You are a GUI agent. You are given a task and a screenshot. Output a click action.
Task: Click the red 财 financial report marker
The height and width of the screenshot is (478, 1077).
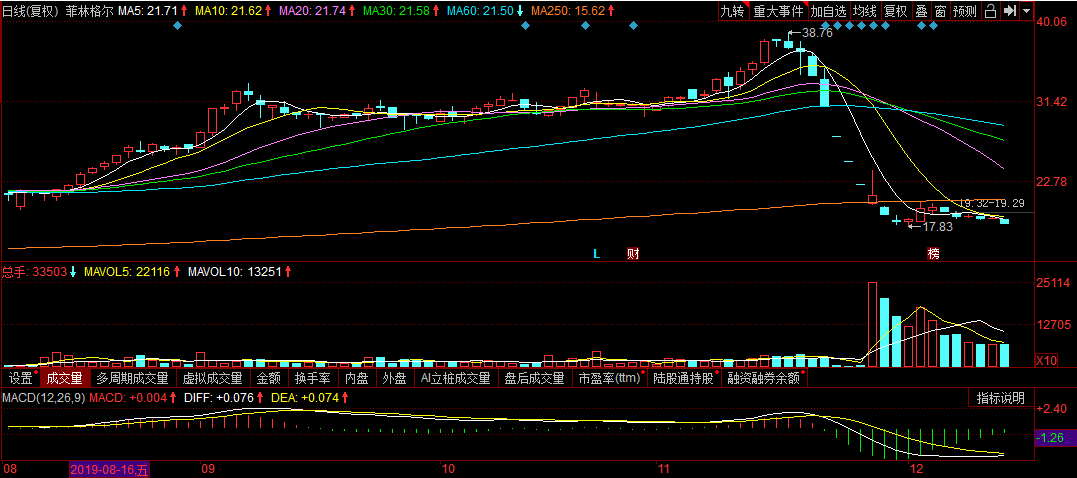pyautogui.click(x=633, y=254)
